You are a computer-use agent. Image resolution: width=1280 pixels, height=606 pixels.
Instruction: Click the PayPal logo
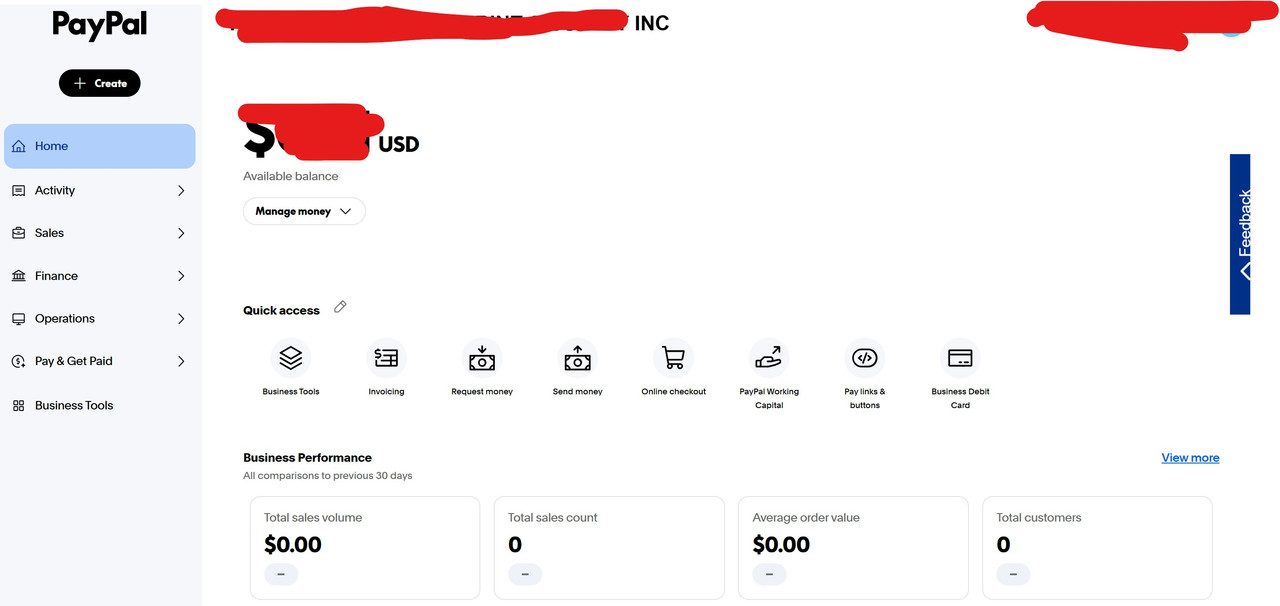pos(100,26)
